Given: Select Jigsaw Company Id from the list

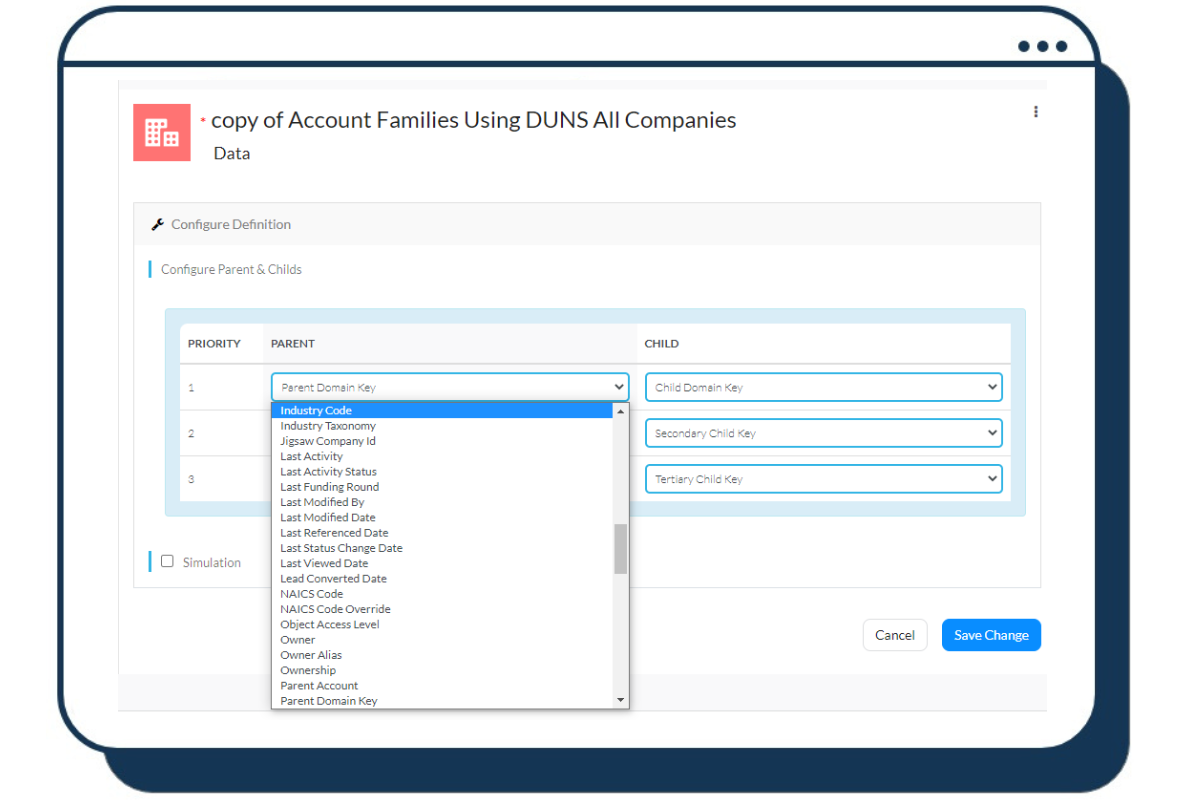Looking at the screenshot, I should tap(327, 440).
